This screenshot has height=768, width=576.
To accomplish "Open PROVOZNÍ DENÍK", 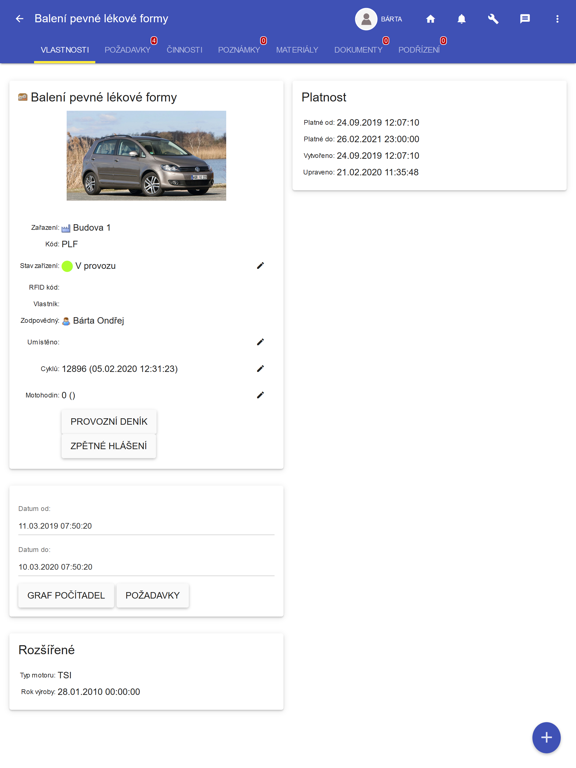I will pos(109,422).
